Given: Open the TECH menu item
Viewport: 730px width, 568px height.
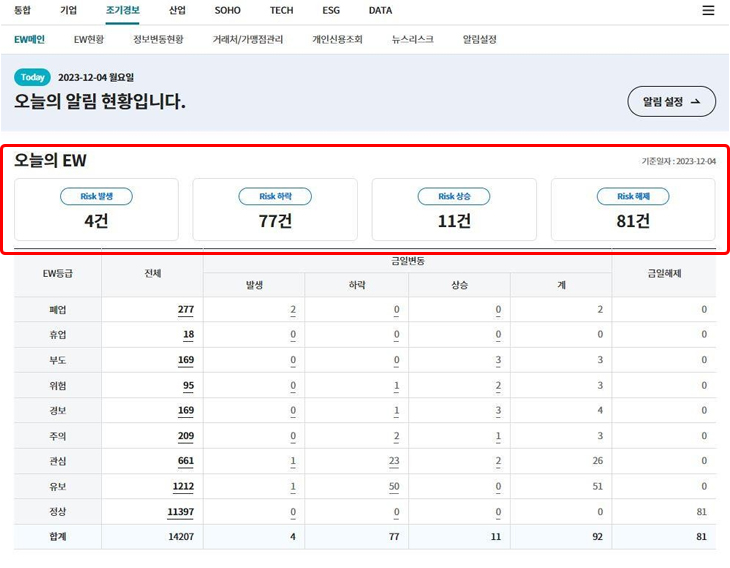Looking at the screenshot, I should coord(281,10).
